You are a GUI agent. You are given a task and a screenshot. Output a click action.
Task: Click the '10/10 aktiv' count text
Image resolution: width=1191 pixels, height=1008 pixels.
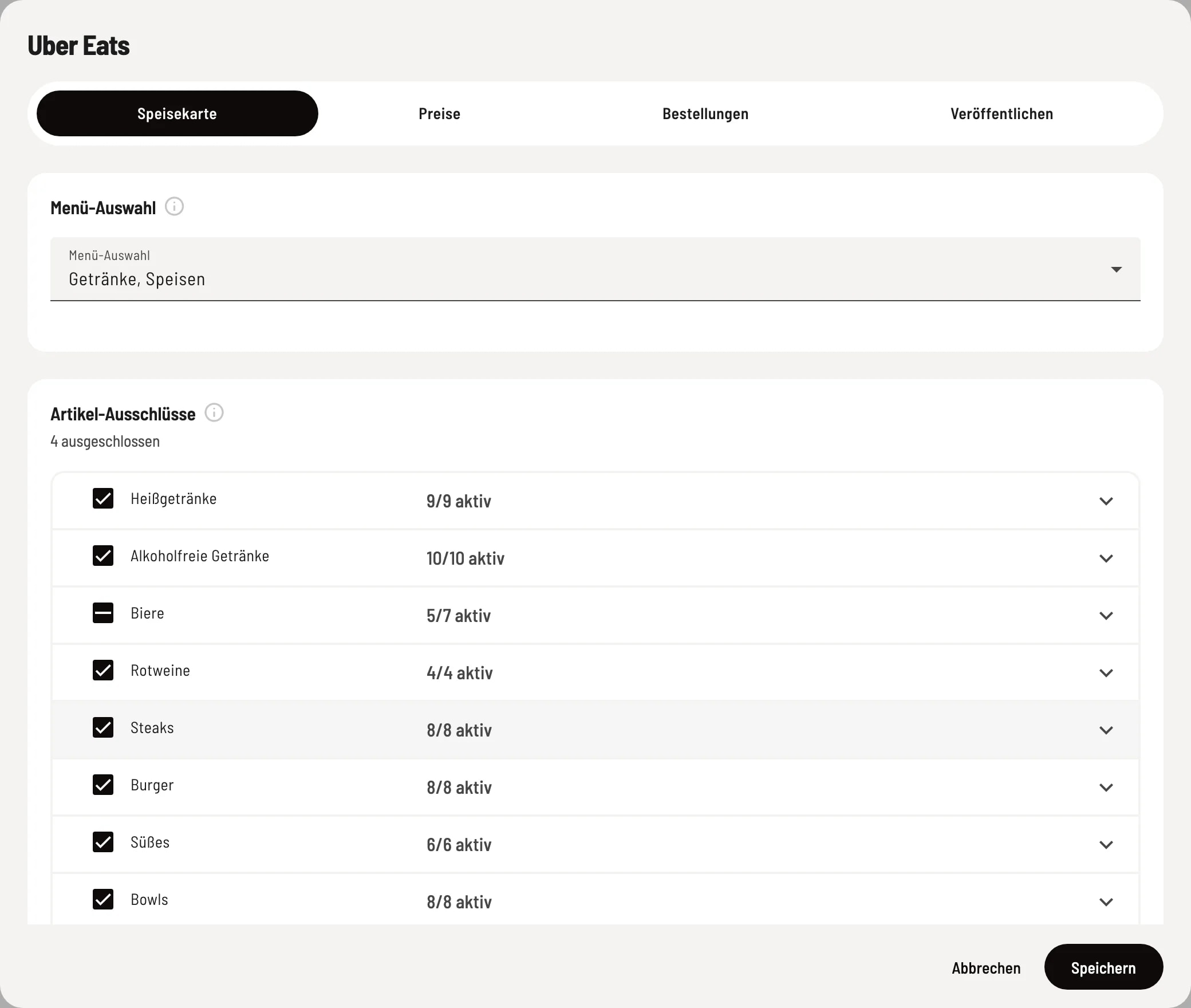[465, 558]
